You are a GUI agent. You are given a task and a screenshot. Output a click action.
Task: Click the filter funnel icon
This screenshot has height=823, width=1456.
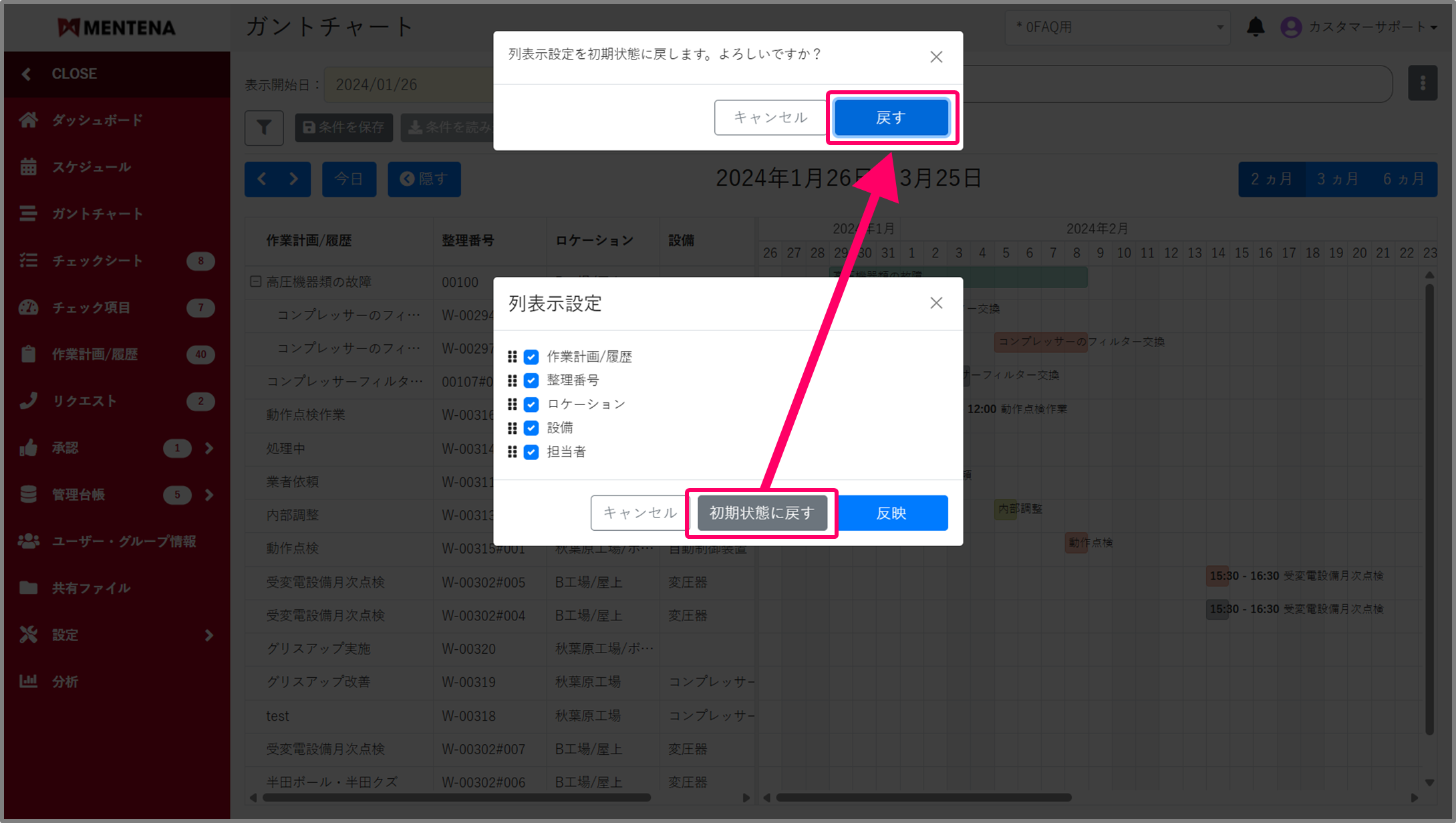point(264,127)
